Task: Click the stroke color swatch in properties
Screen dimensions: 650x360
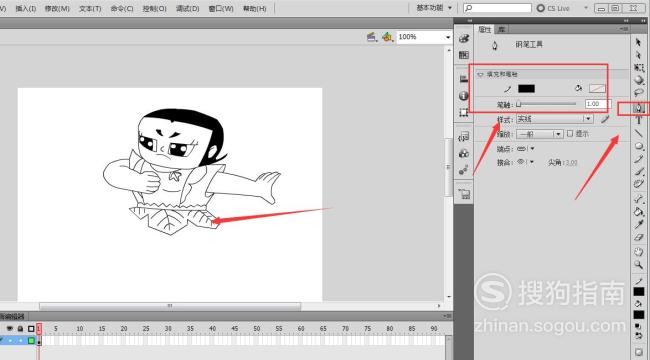Action: 526,88
